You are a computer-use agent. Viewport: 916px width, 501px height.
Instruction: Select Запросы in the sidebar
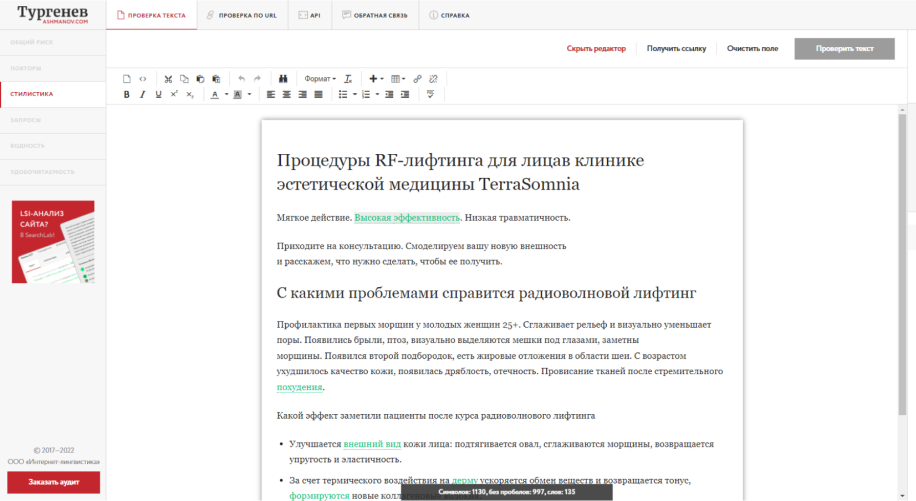point(53,120)
